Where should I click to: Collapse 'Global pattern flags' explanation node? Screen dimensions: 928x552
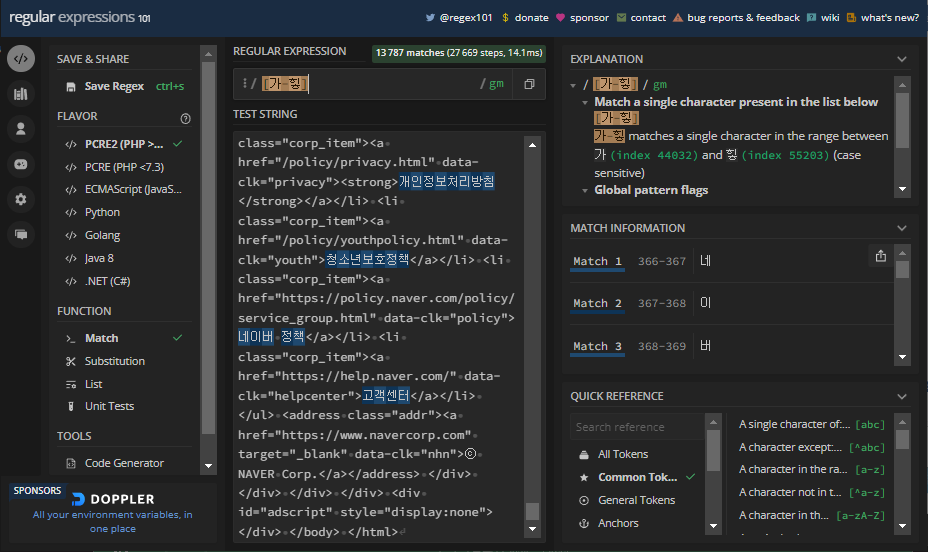585,191
